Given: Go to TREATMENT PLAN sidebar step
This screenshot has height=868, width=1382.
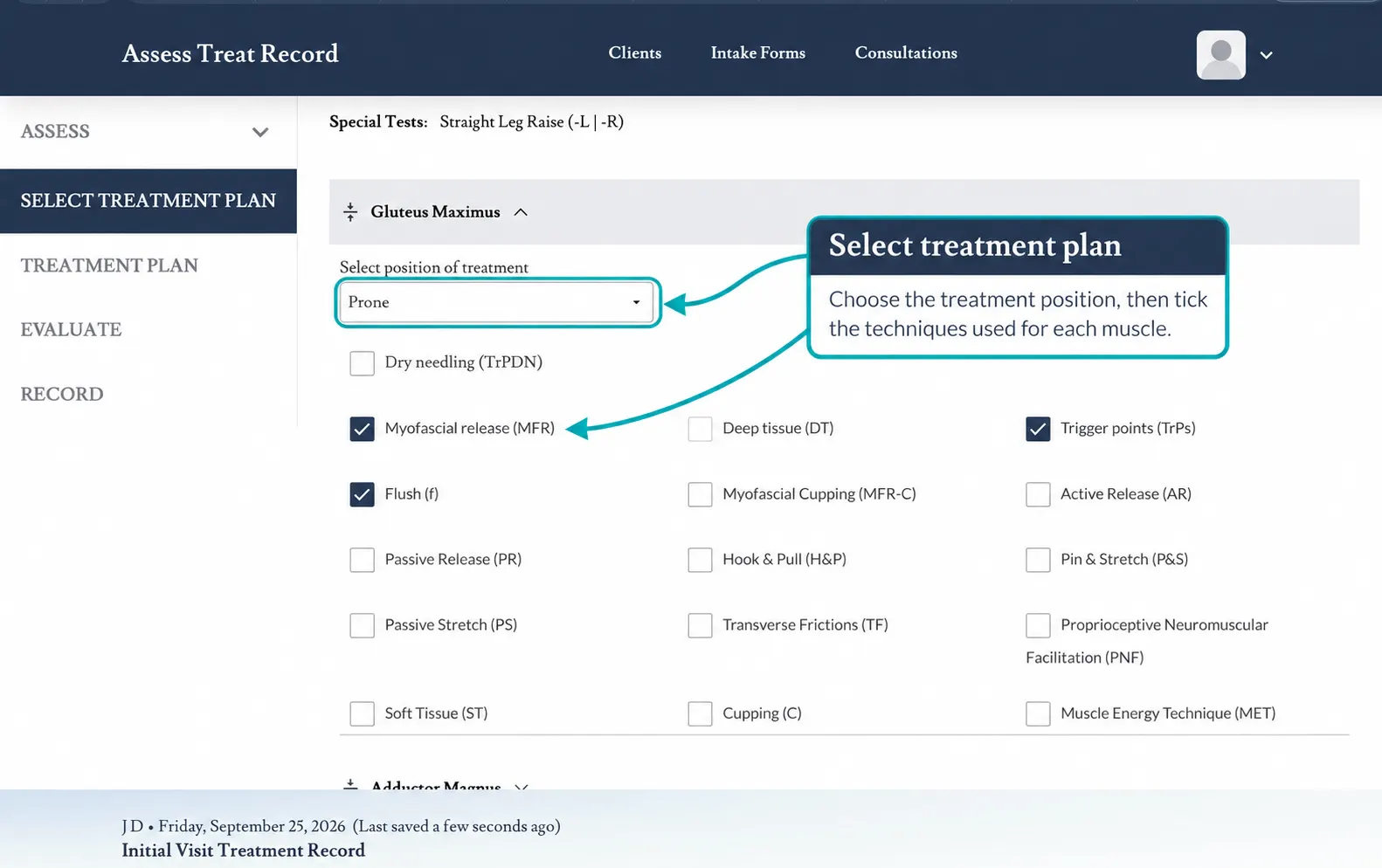Looking at the screenshot, I should (109, 265).
